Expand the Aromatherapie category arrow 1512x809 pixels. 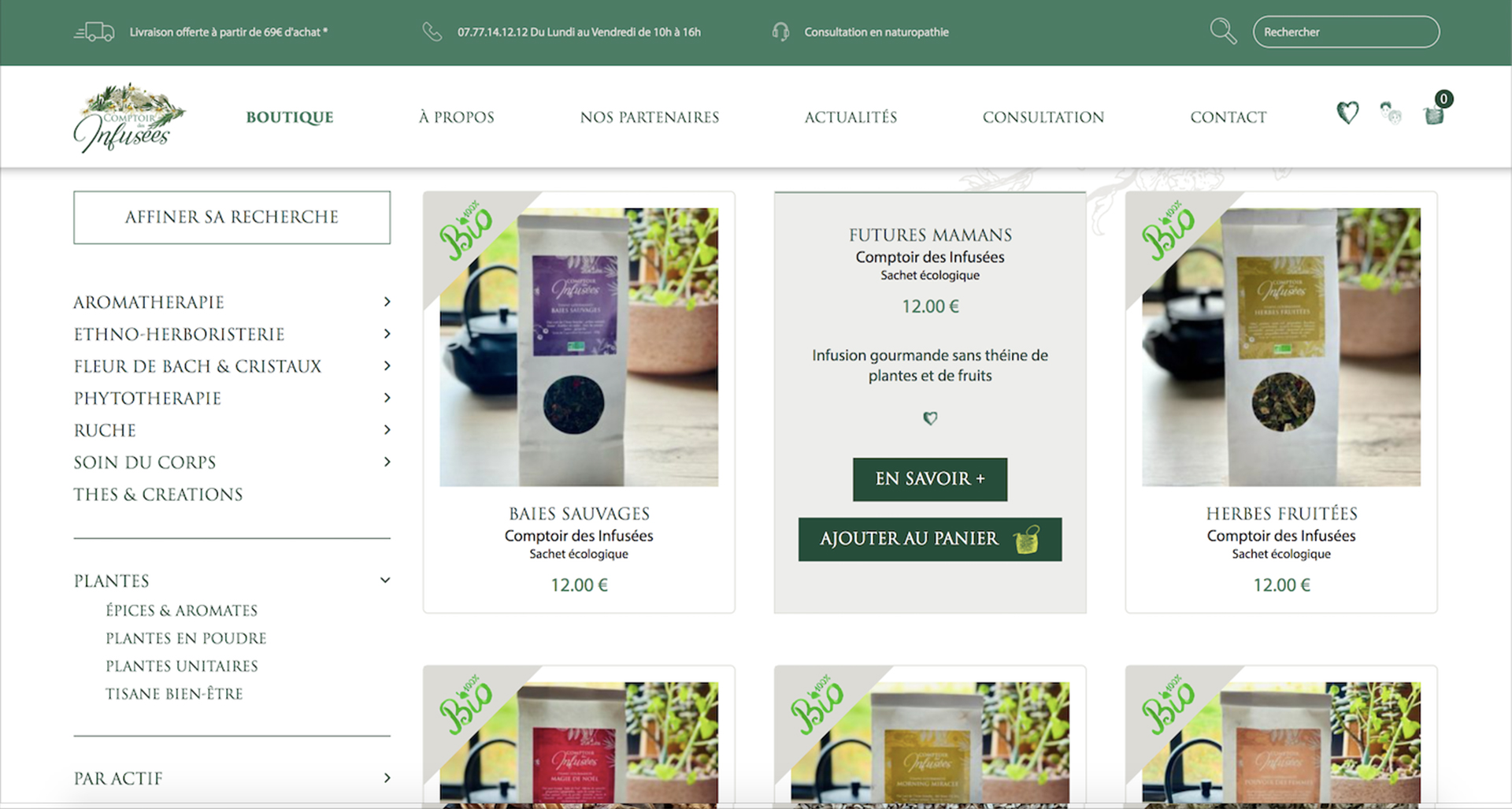[x=387, y=302]
